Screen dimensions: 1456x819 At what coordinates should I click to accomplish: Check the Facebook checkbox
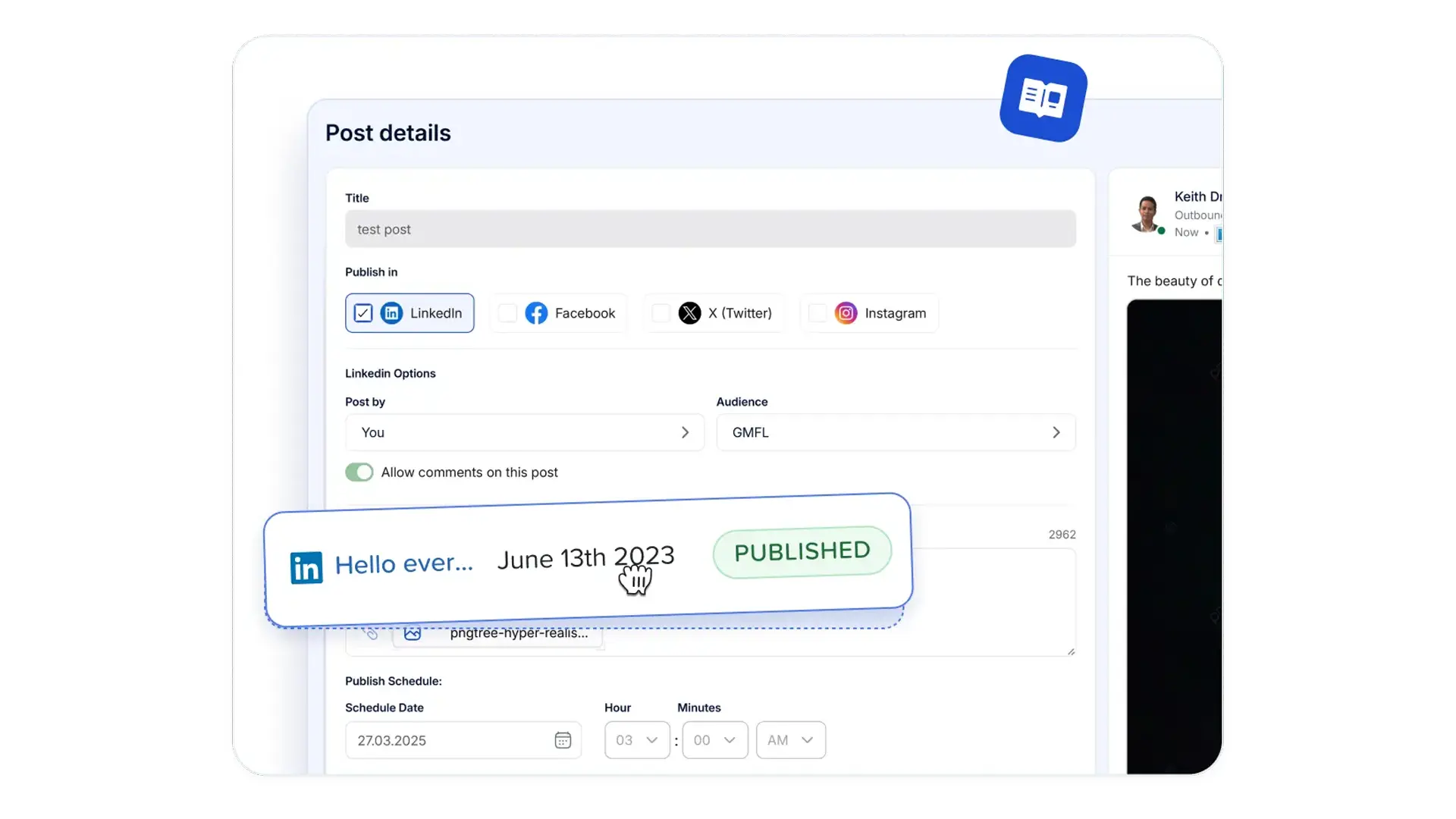tap(508, 313)
